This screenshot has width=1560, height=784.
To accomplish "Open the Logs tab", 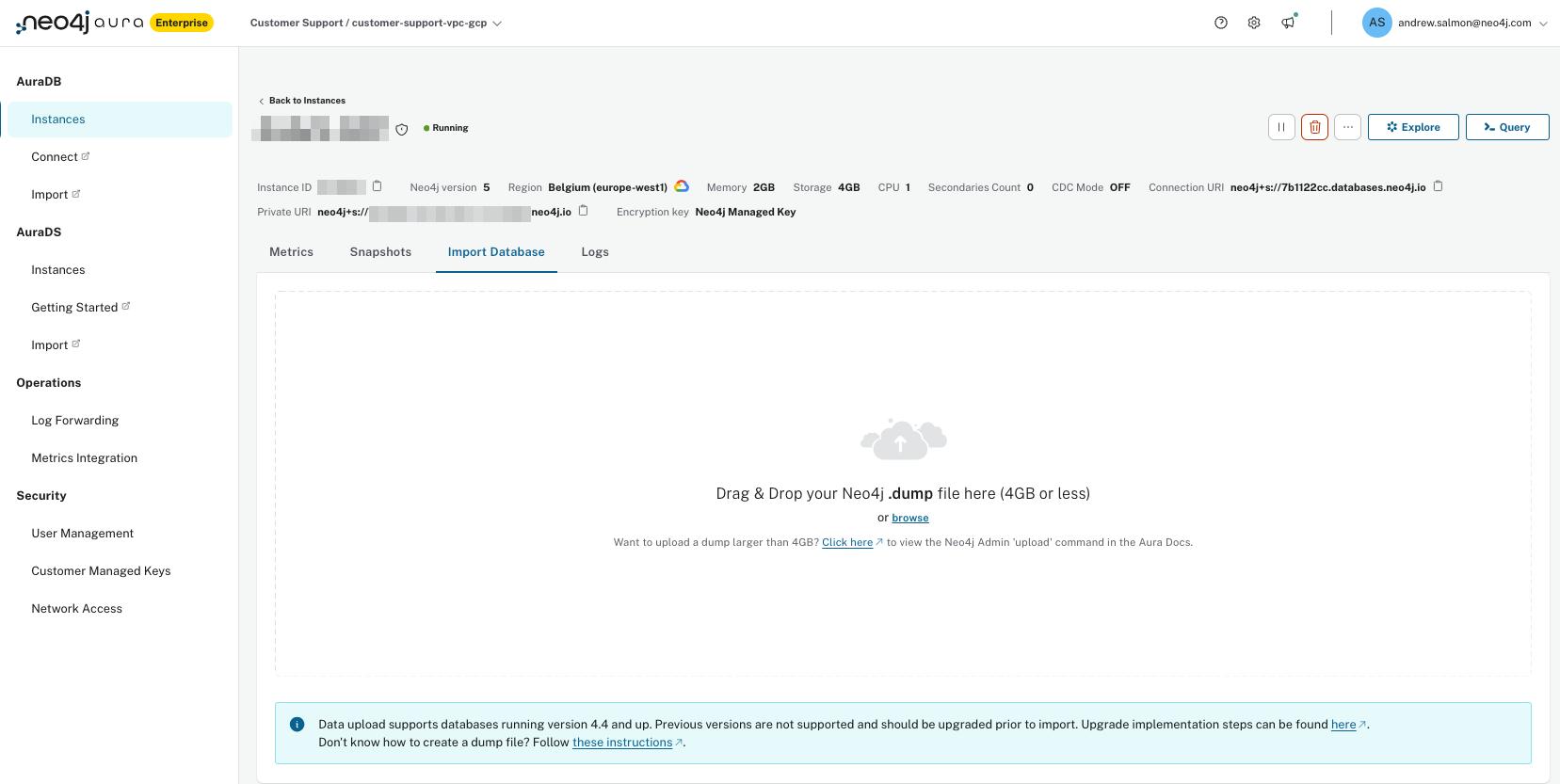I will coord(595,252).
